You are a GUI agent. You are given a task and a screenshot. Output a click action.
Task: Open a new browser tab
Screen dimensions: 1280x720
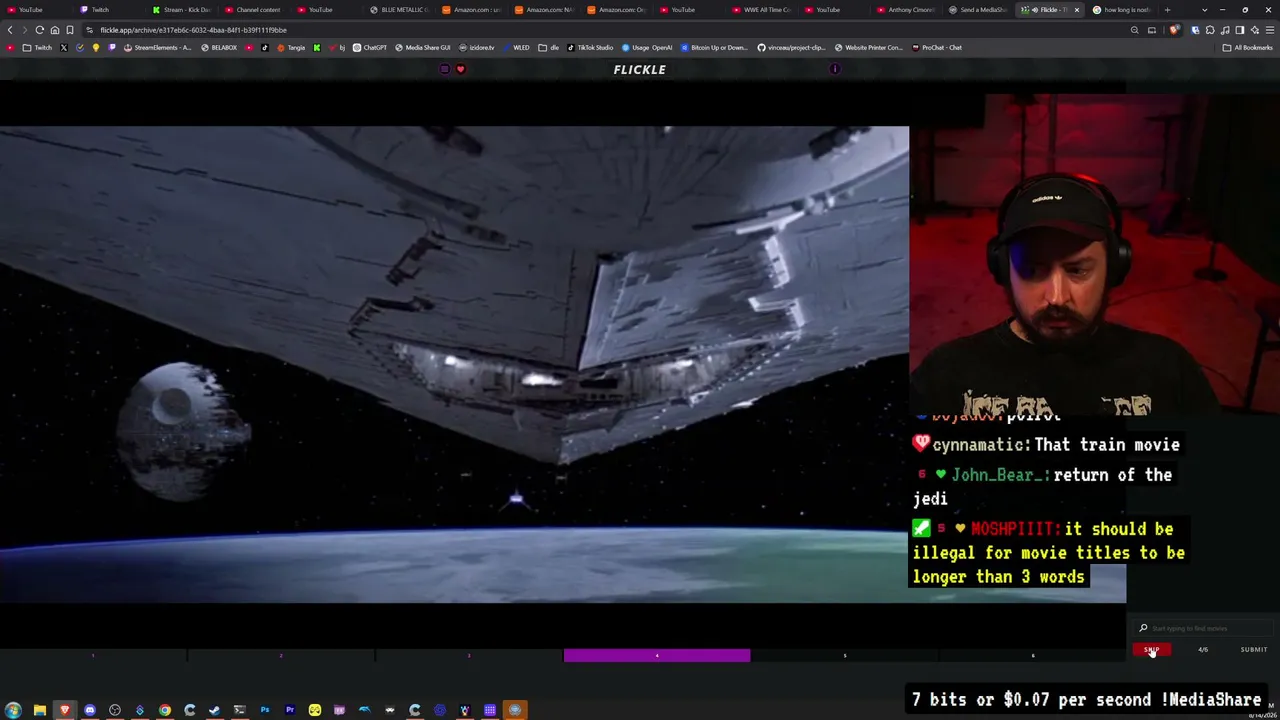pyautogui.click(x=1167, y=10)
